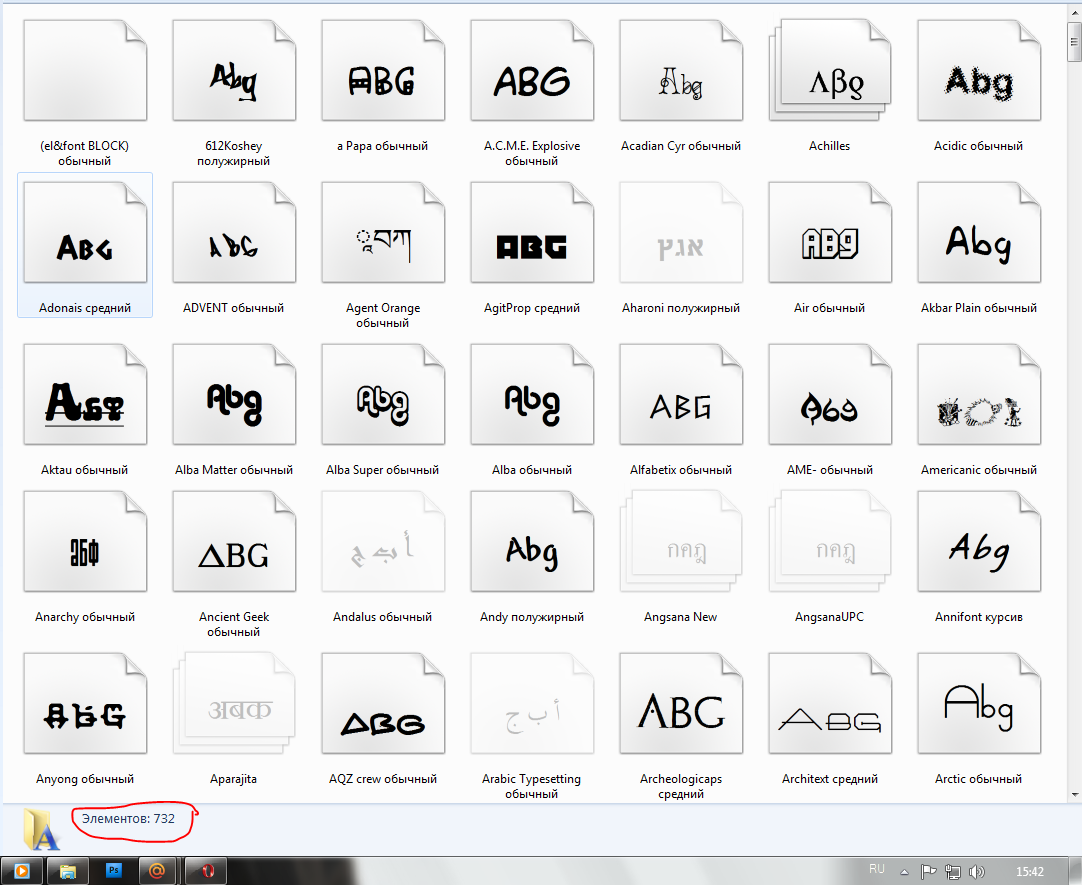The image size is (1082, 885).
Task: Open Windows Explorer taskbar button
Action: tap(68, 871)
